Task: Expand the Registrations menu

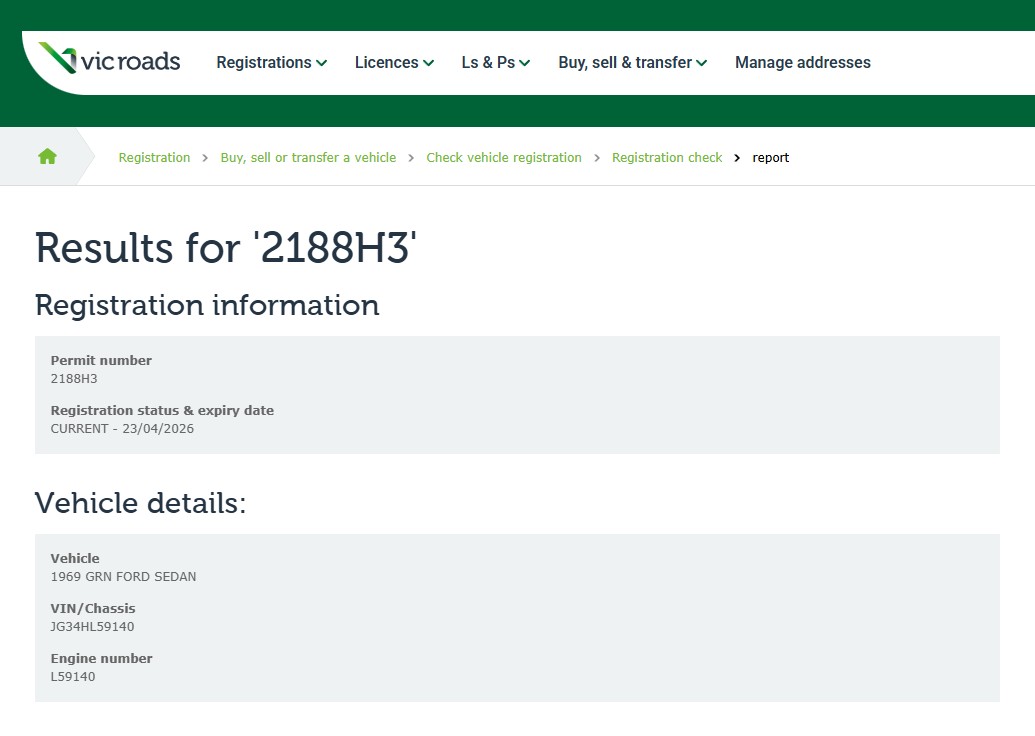Action: click(x=264, y=62)
